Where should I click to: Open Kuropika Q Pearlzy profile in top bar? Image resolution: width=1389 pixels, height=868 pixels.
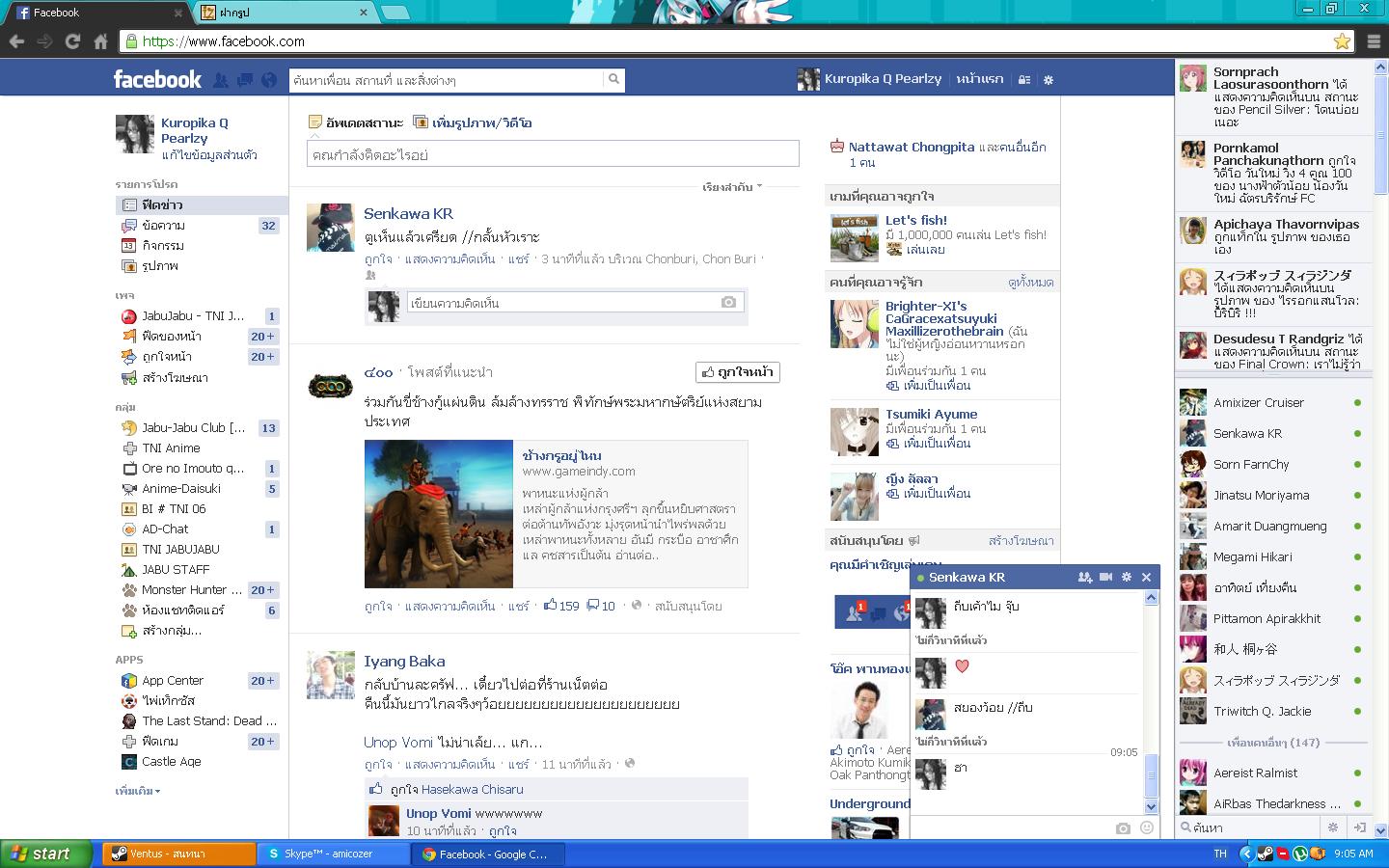pos(869,79)
